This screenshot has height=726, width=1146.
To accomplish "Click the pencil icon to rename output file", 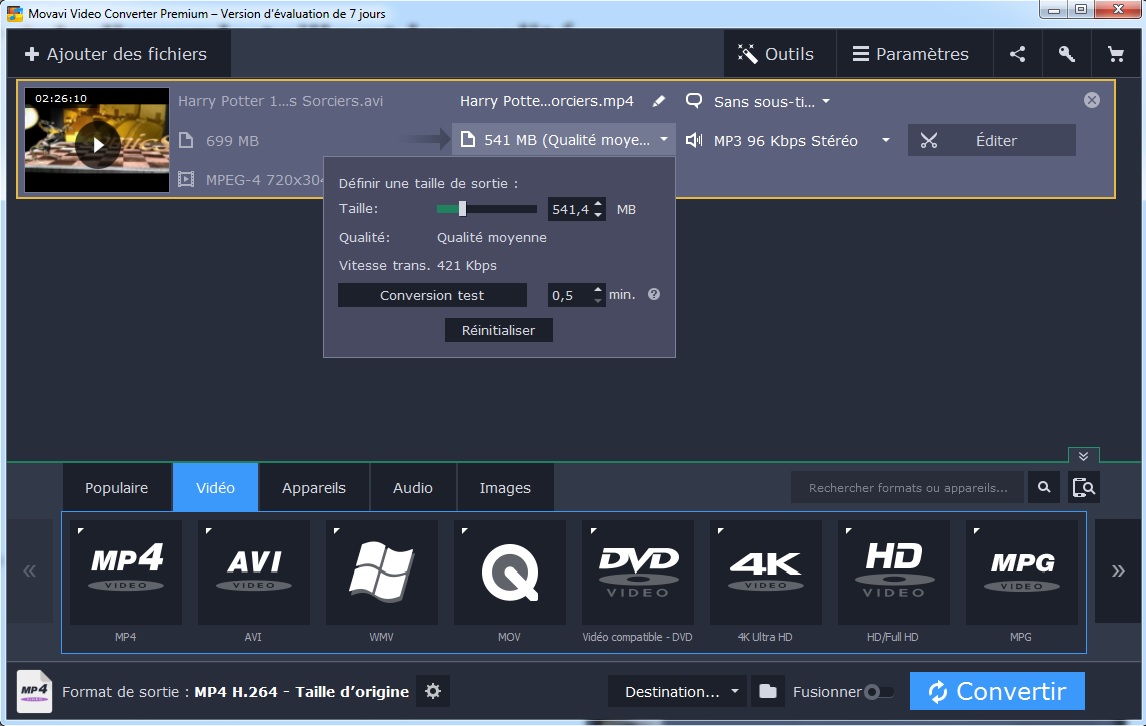I will pyautogui.click(x=658, y=101).
